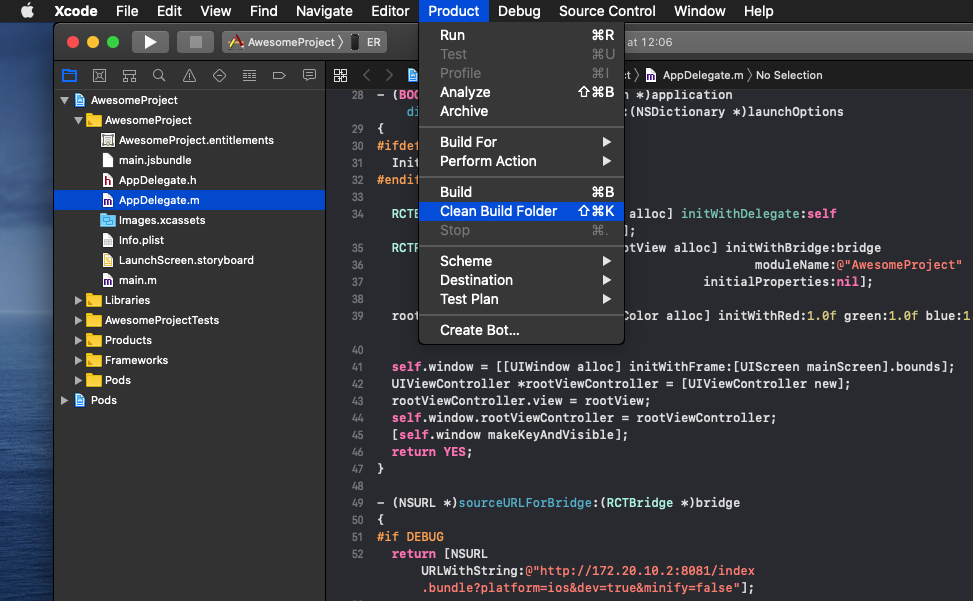Open the Navigate menu
Screen dimensions: 973x601
[324, 11]
